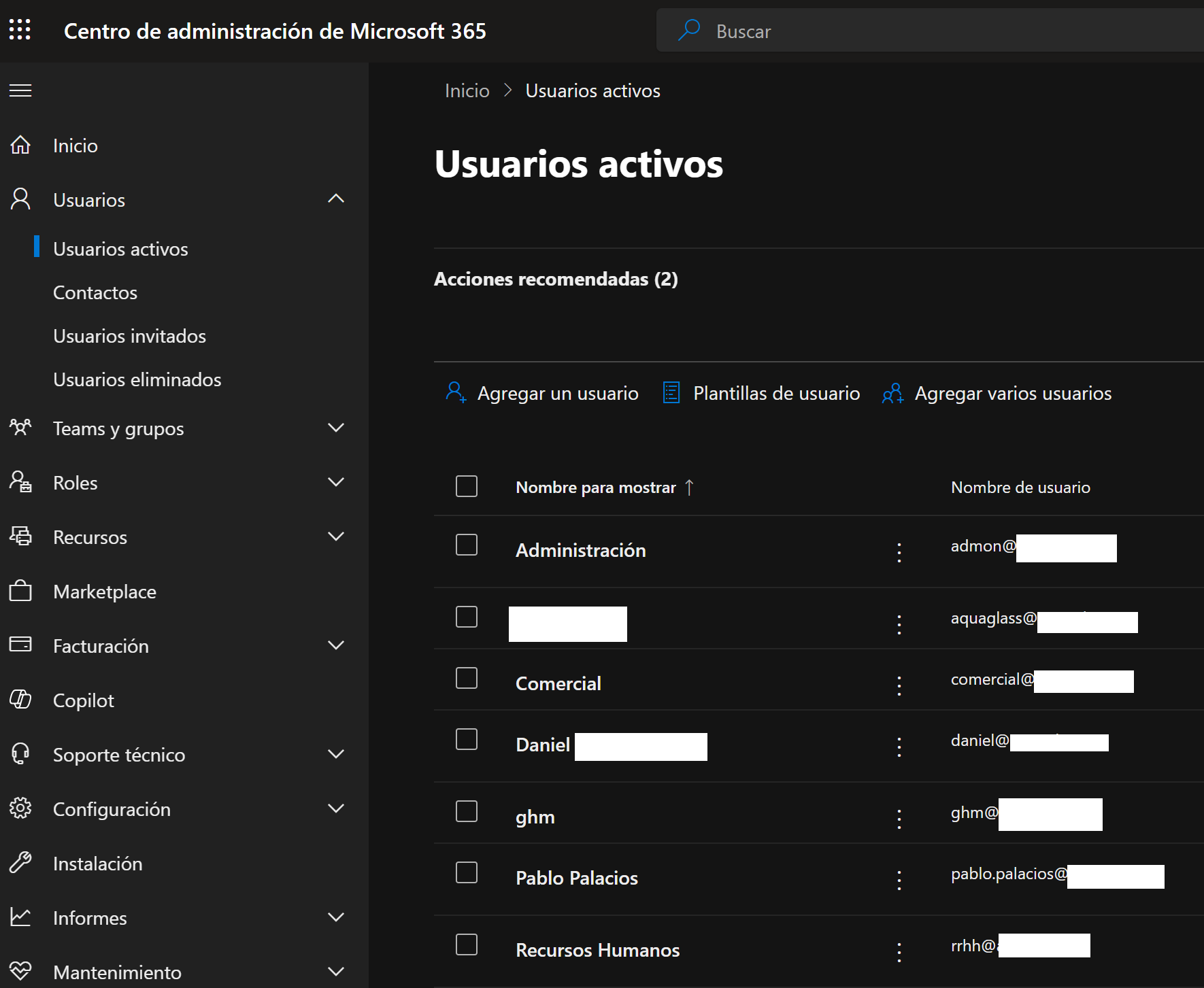Open Plantillas de usuario
This screenshot has height=988, width=1204.
pos(761,393)
